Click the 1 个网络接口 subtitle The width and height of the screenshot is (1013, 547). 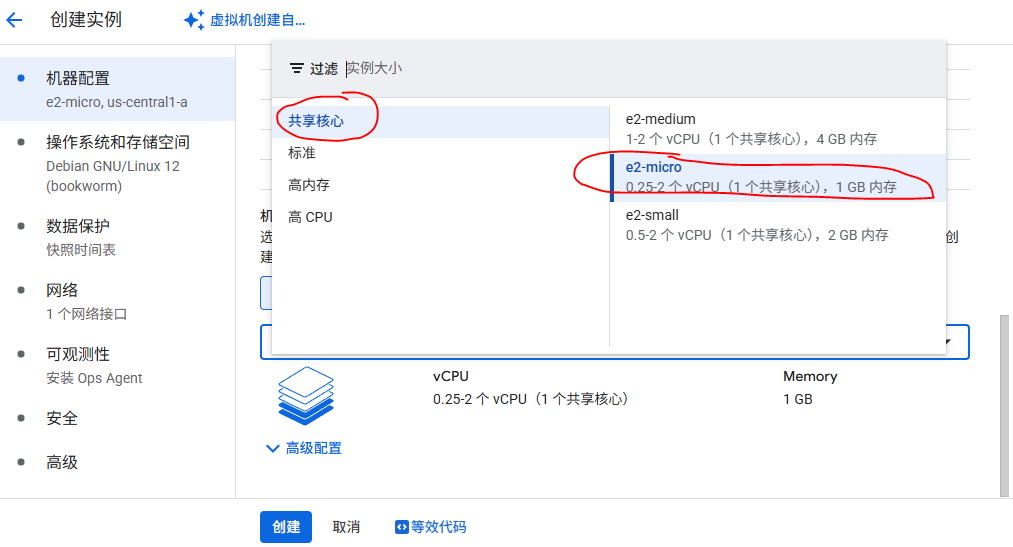point(87,314)
